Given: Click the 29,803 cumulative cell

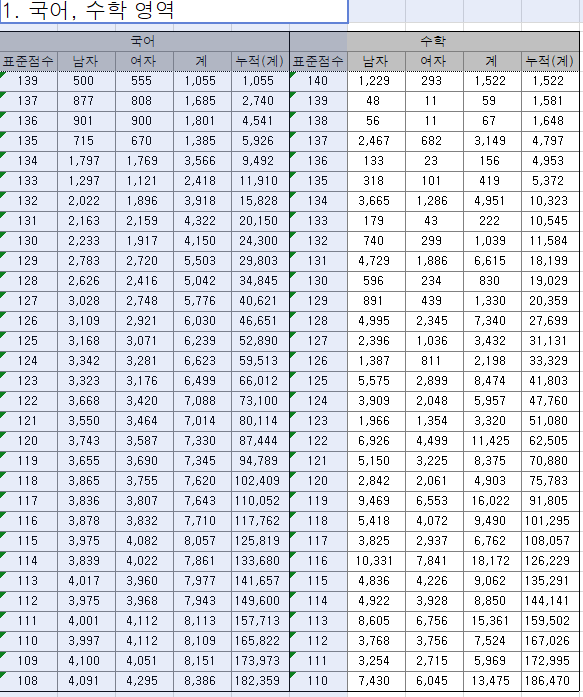Looking at the screenshot, I should [x=260, y=261].
